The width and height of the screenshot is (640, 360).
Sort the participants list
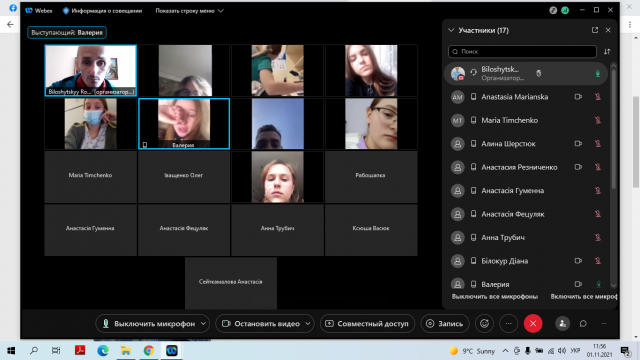pos(607,51)
